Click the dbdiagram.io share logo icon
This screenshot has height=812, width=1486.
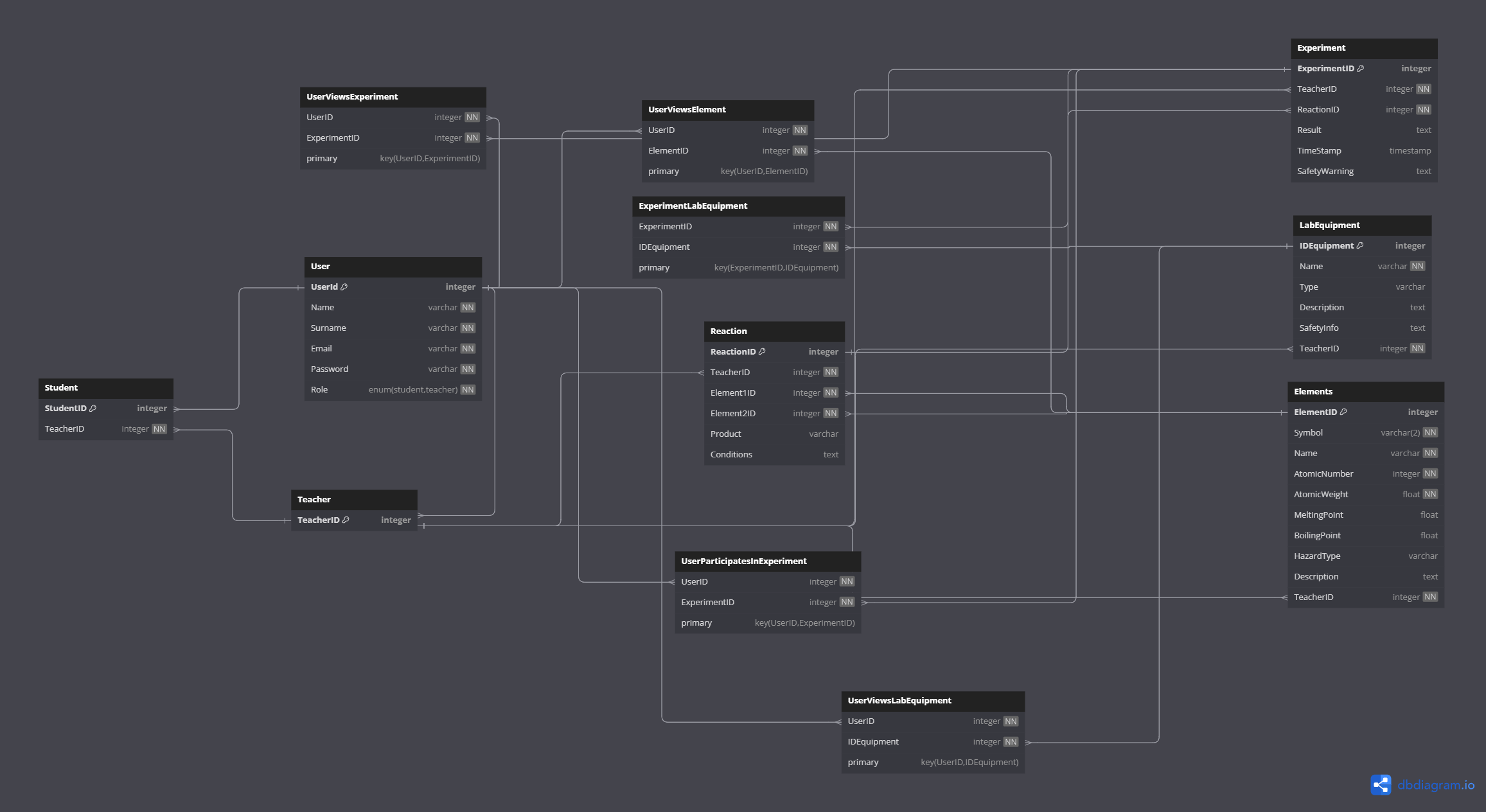pyautogui.click(x=1381, y=784)
